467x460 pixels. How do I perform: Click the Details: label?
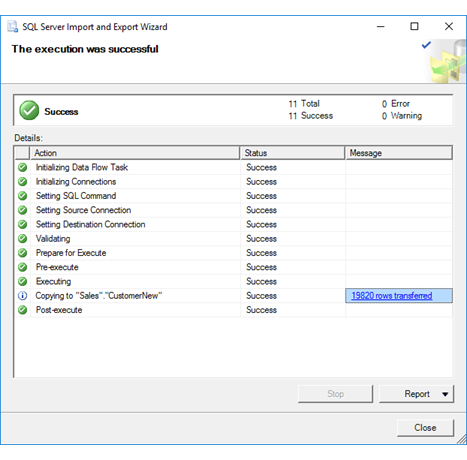pos(28,138)
